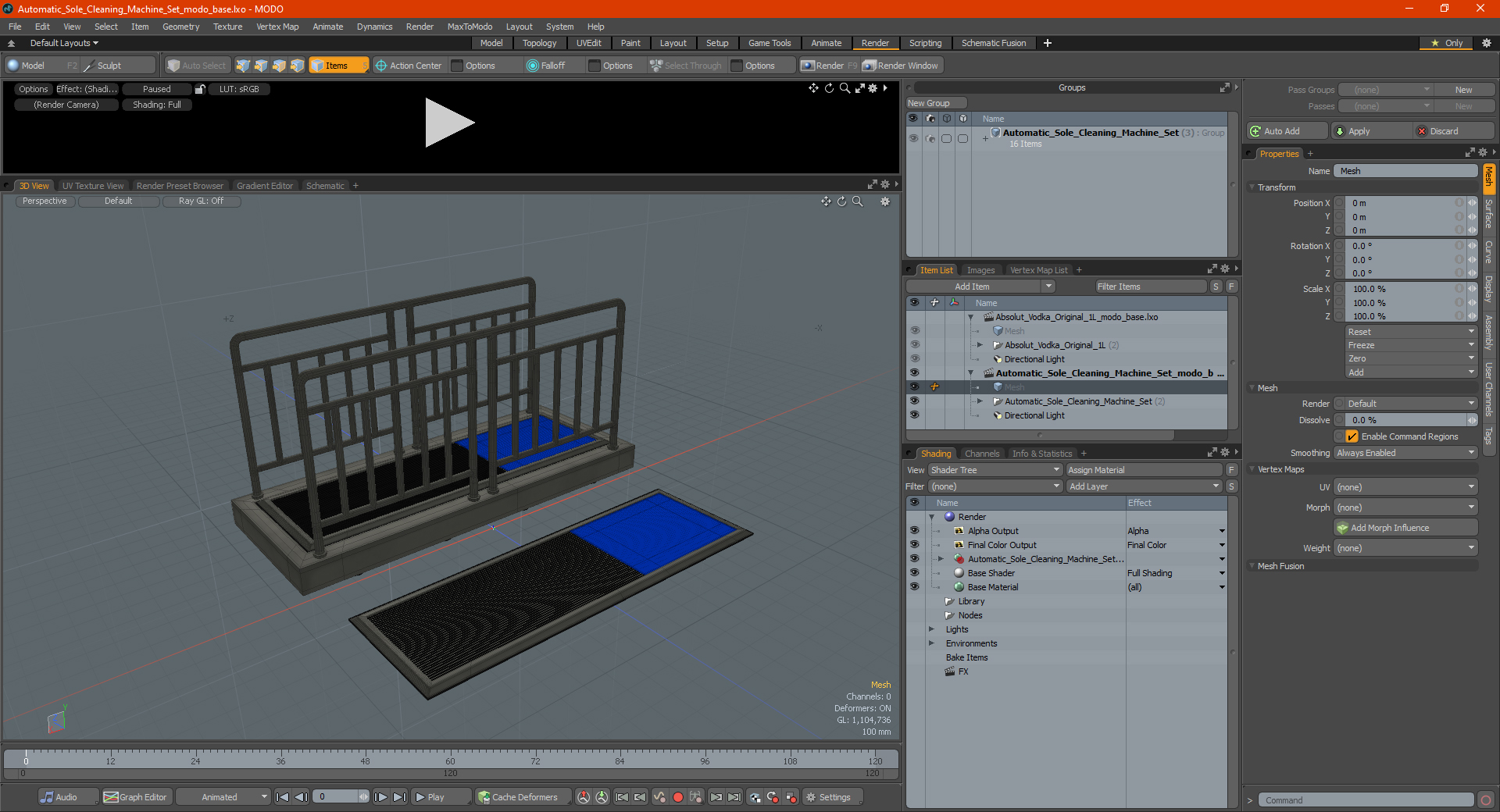Switch to UVEdit layout tab
1500x812 pixels.
[x=588, y=43]
